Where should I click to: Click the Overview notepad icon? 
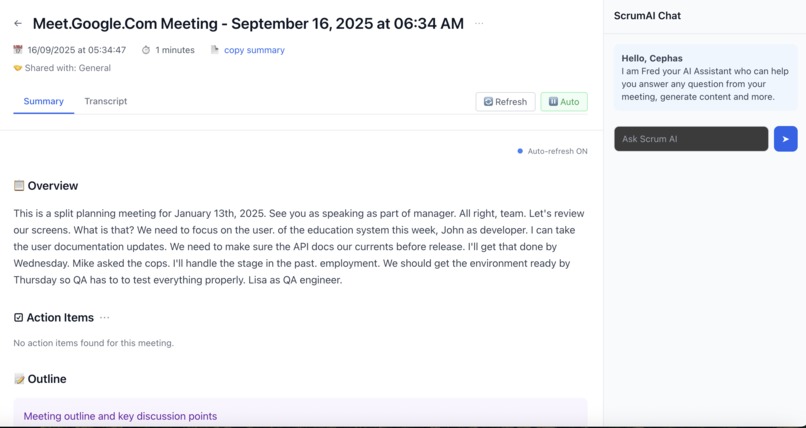19,185
